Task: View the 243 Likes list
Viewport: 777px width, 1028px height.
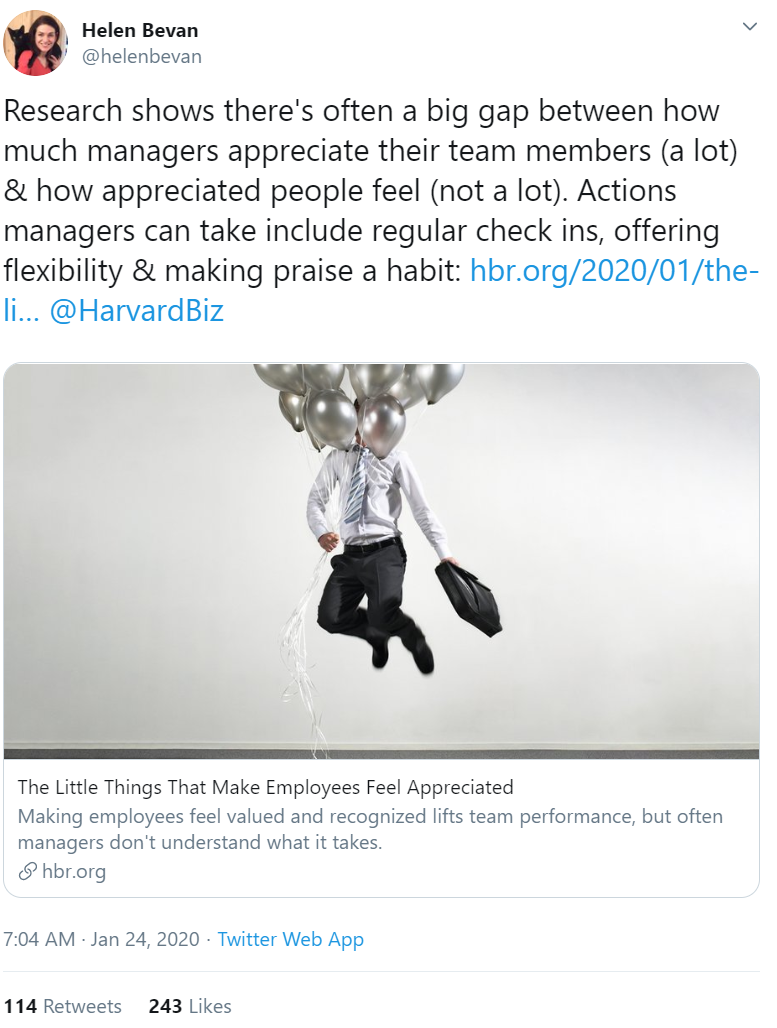Action: click(x=190, y=1006)
